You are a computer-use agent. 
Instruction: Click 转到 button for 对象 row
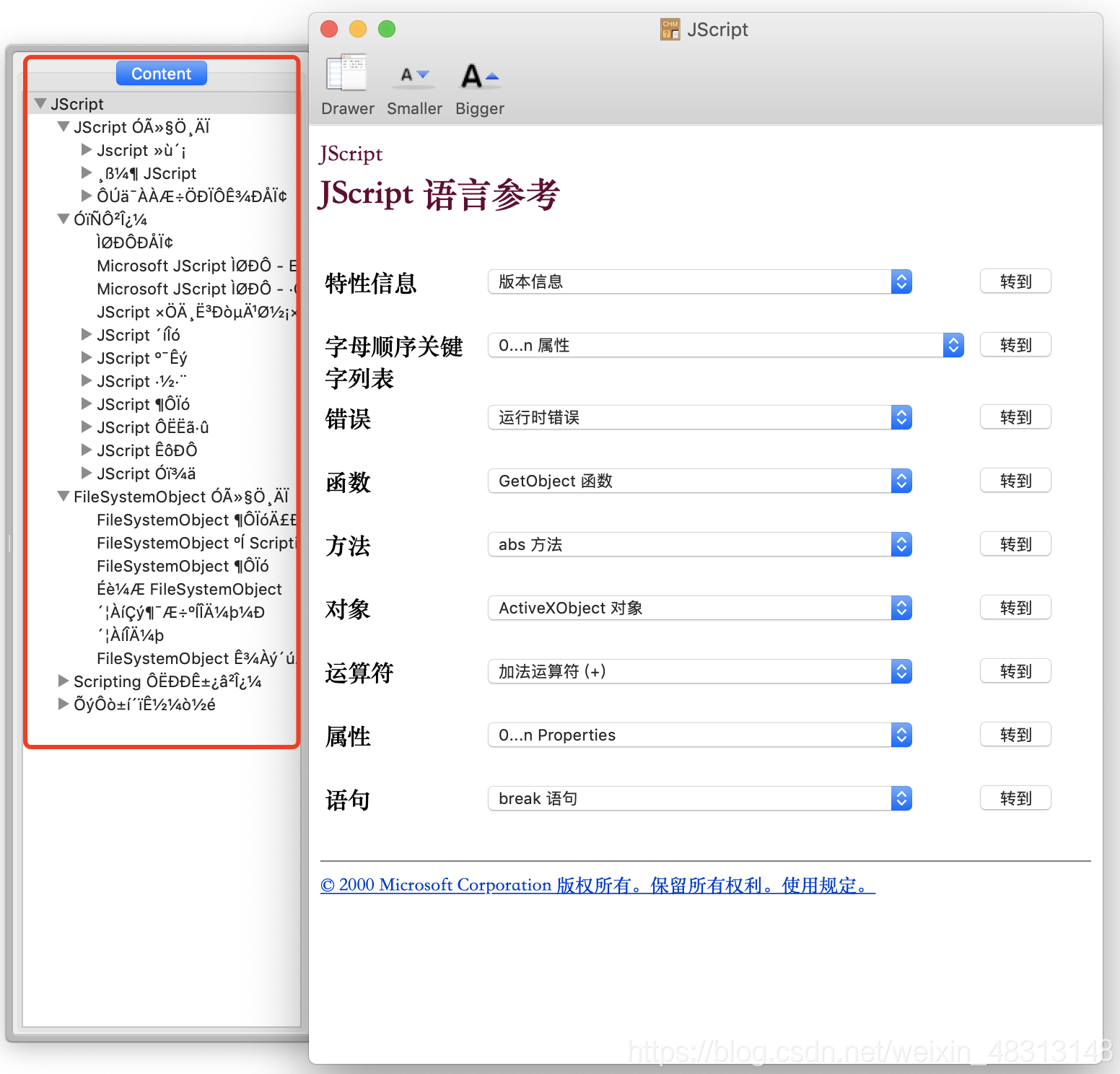1015,608
